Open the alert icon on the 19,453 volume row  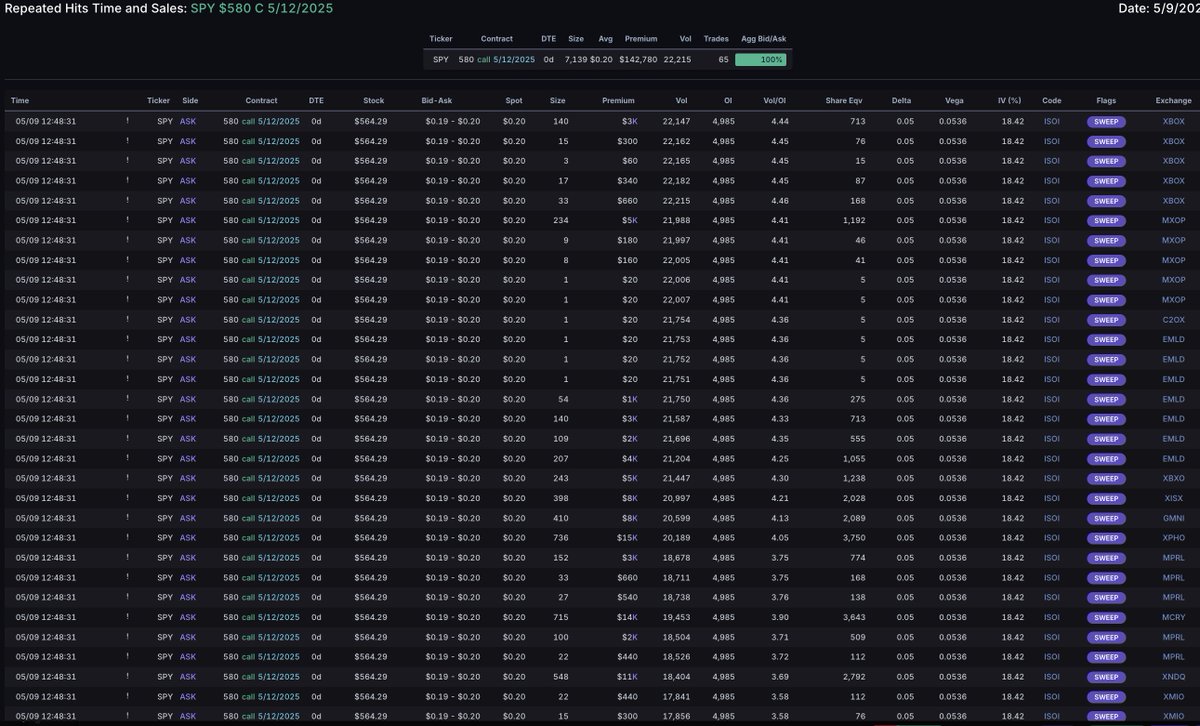[x=127, y=617]
